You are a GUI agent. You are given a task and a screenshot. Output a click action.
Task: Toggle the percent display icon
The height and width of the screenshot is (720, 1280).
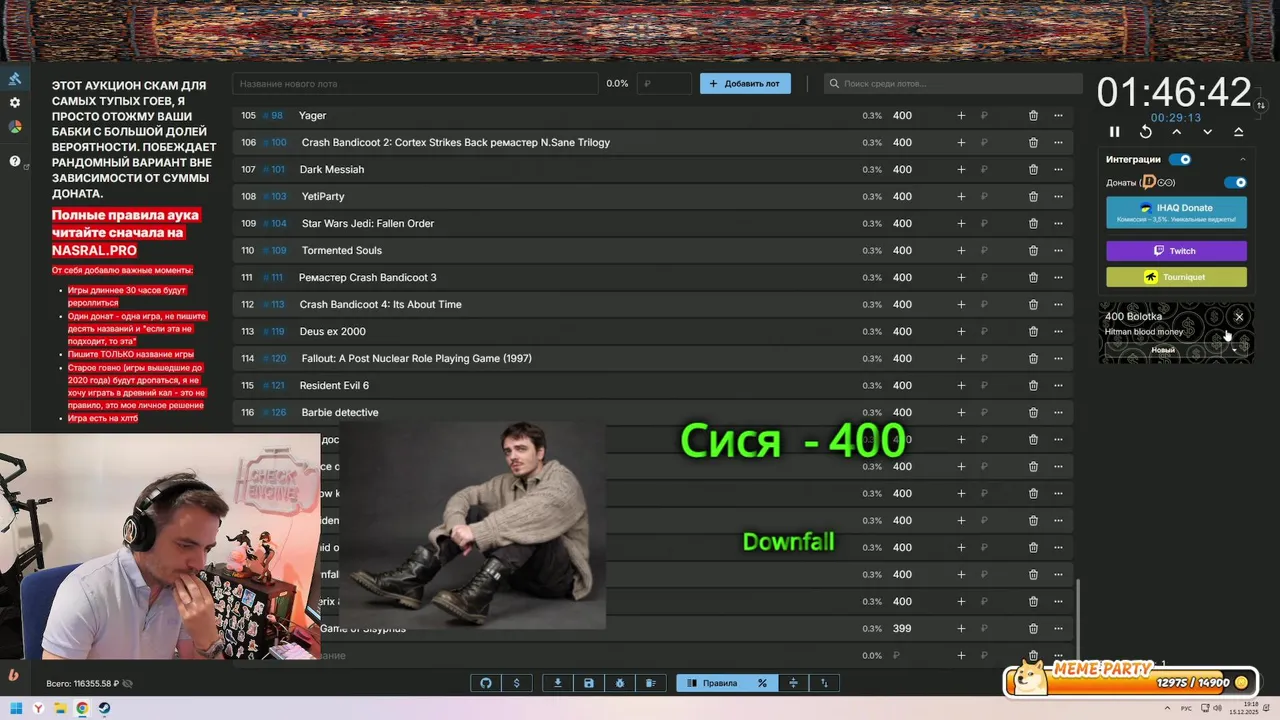pyautogui.click(x=762, y=683)
